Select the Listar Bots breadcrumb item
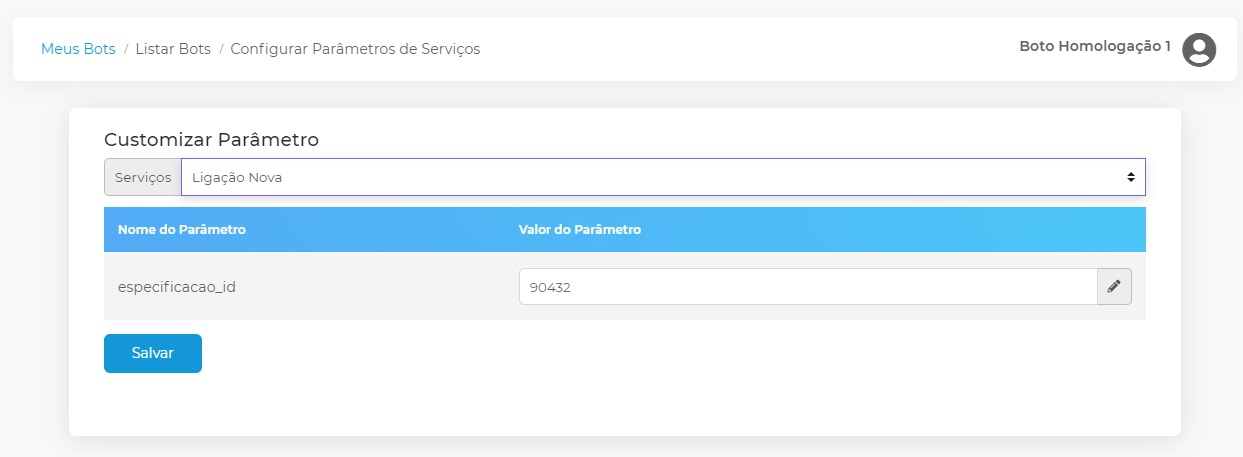1243x457 pixels. [173, 48]
